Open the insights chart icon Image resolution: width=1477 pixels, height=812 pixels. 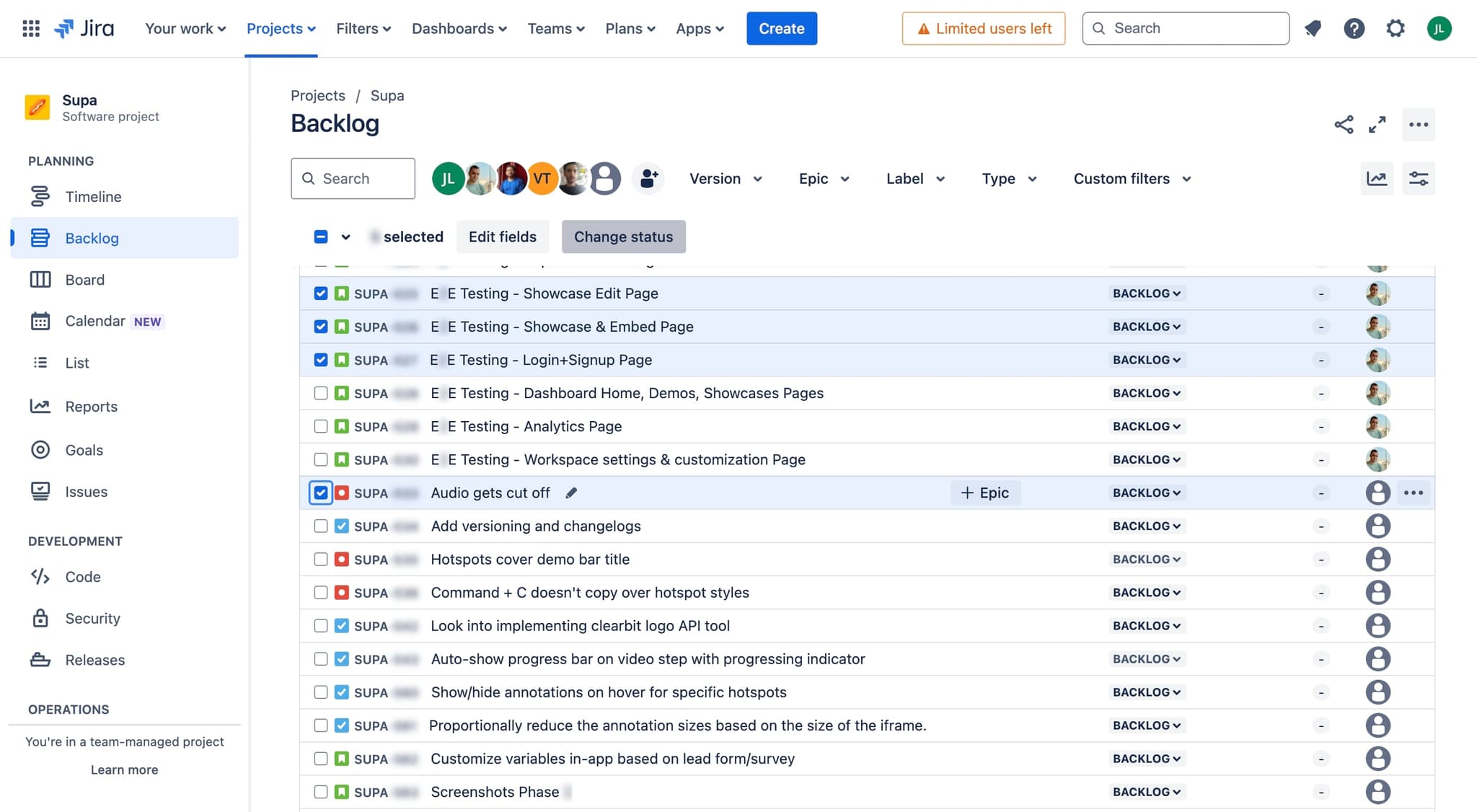[1376, 178]
